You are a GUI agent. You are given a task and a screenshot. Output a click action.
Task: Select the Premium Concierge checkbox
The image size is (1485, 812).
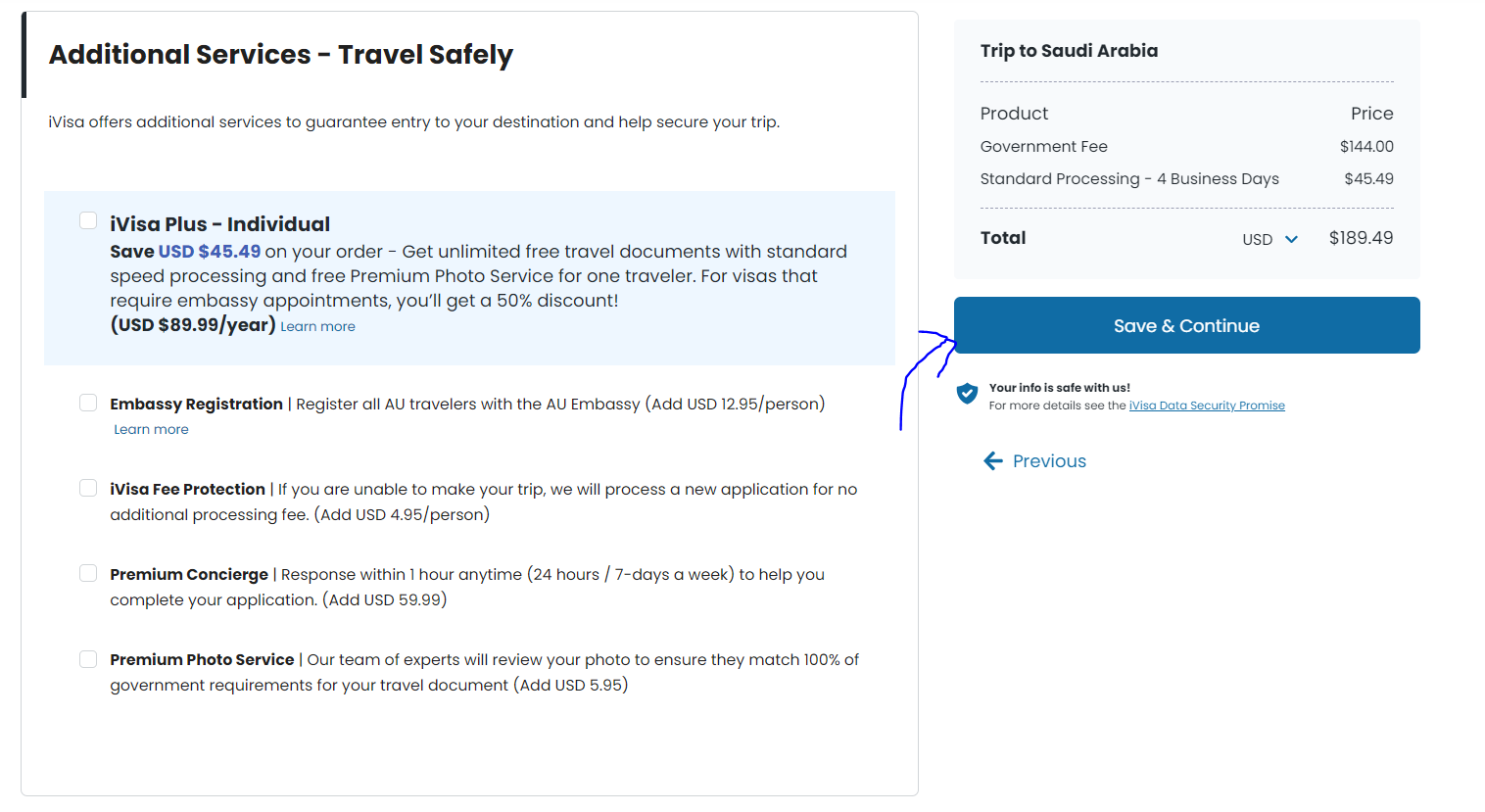pyautogui.click(x=88, y=573)
